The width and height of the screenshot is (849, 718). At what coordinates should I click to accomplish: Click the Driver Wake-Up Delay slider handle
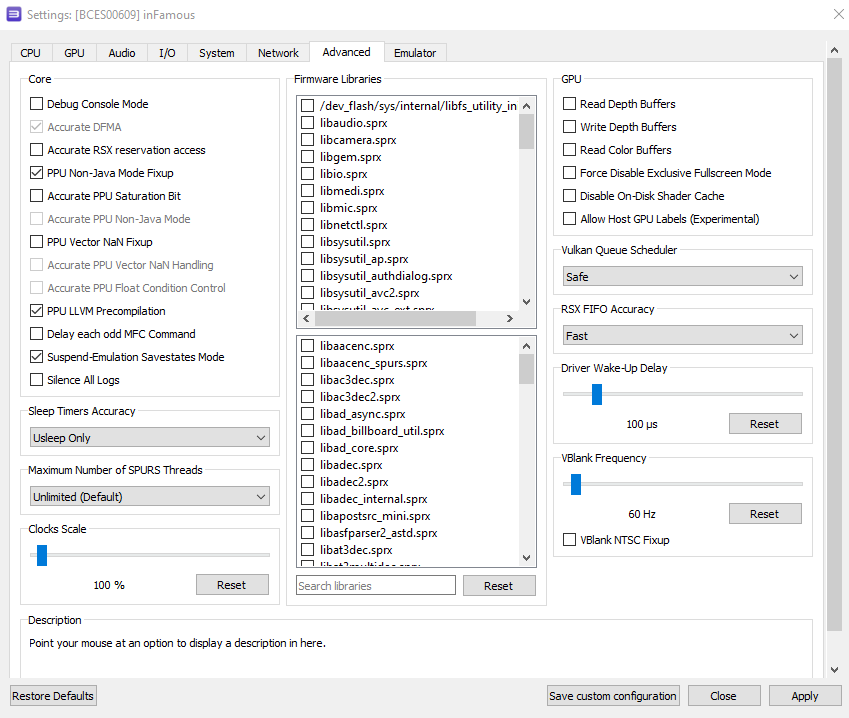click(x=597, y=394)
